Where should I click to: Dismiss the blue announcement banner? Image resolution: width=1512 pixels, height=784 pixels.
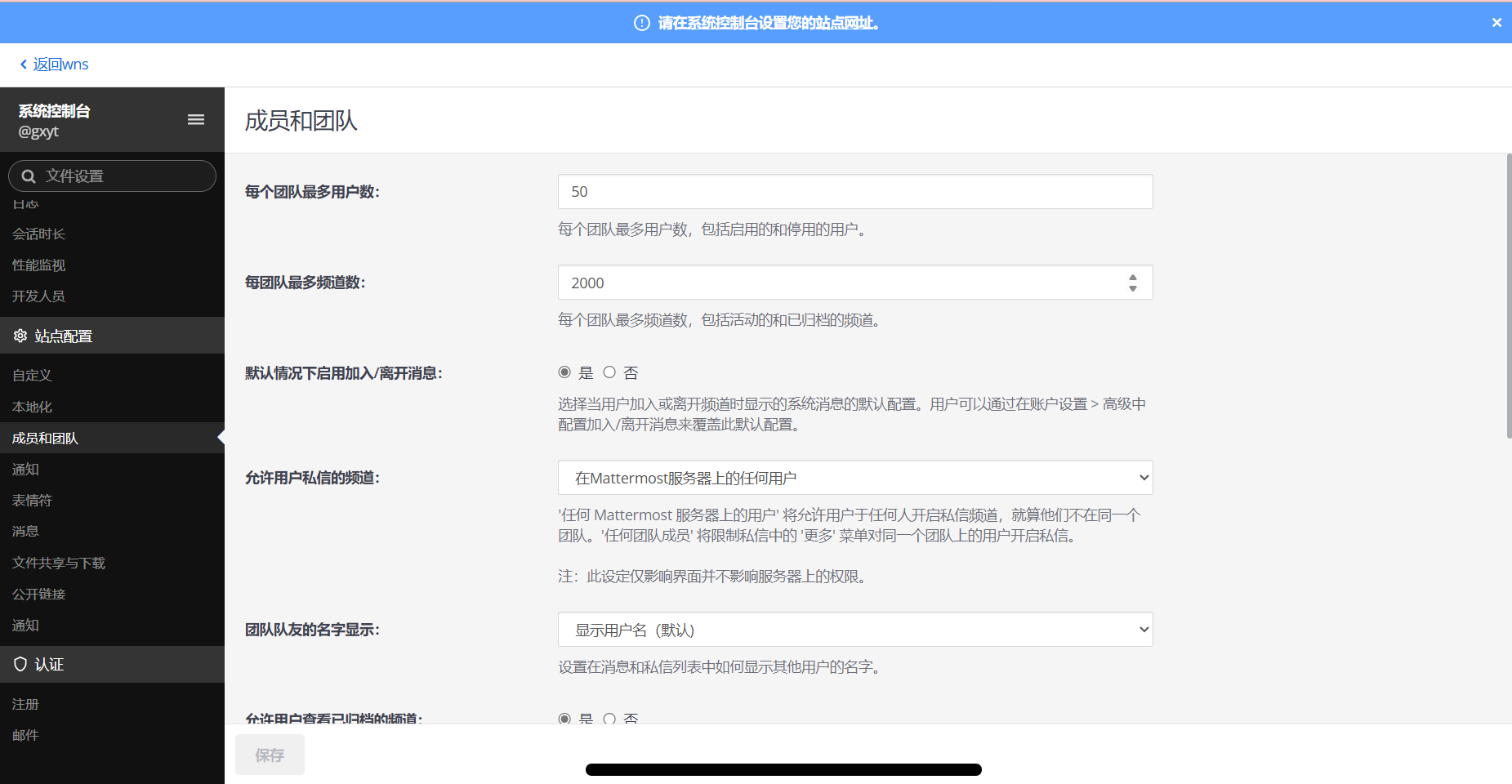coord(1496,23)
